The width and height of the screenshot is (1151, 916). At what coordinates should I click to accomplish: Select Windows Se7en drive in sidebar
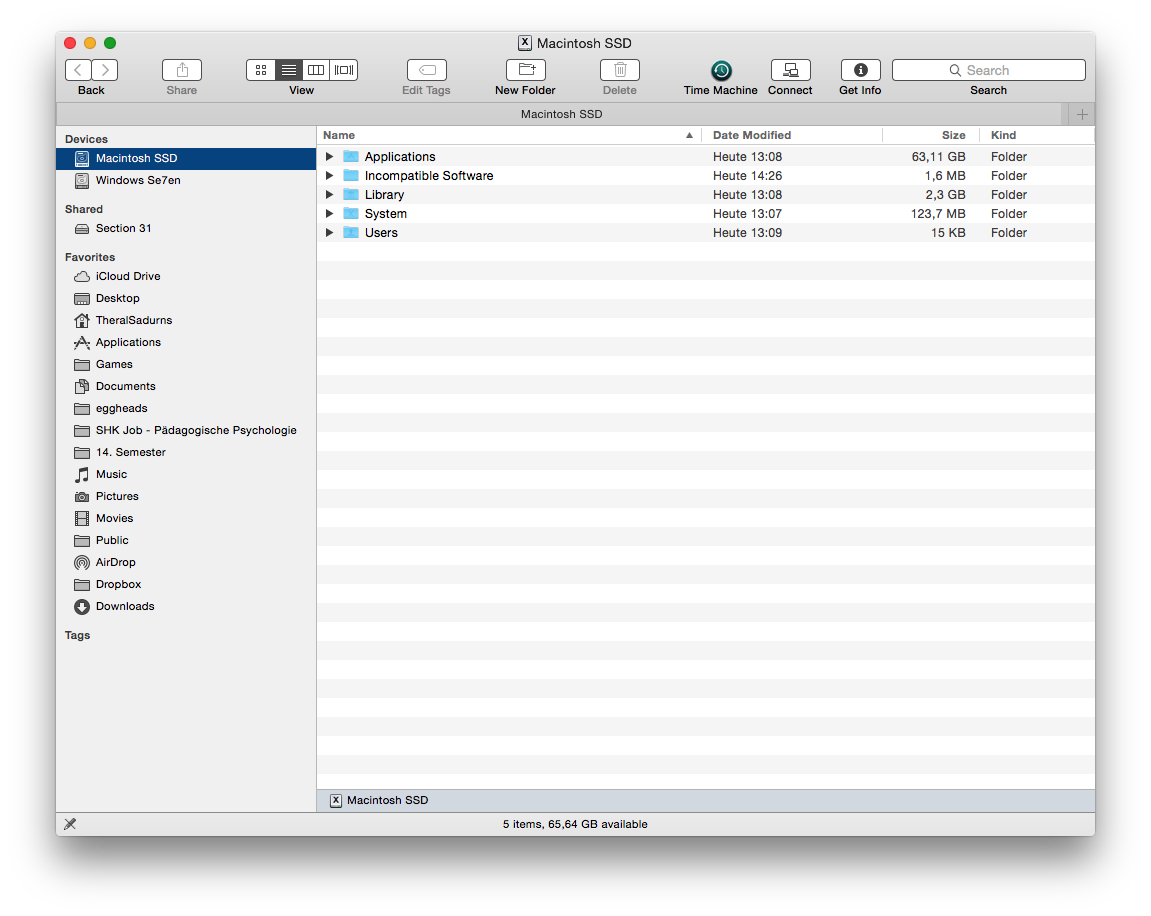[x=186, y=181]
